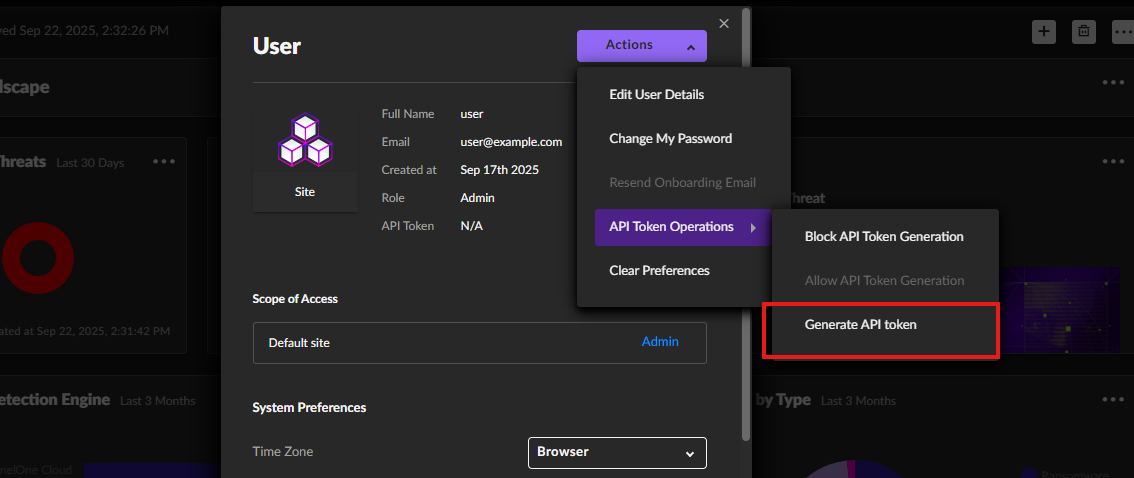1134x478 pixels.
Task: Open the Time Zone Browser dropdown
Action: pyautogui.click(x=616, y=452)
